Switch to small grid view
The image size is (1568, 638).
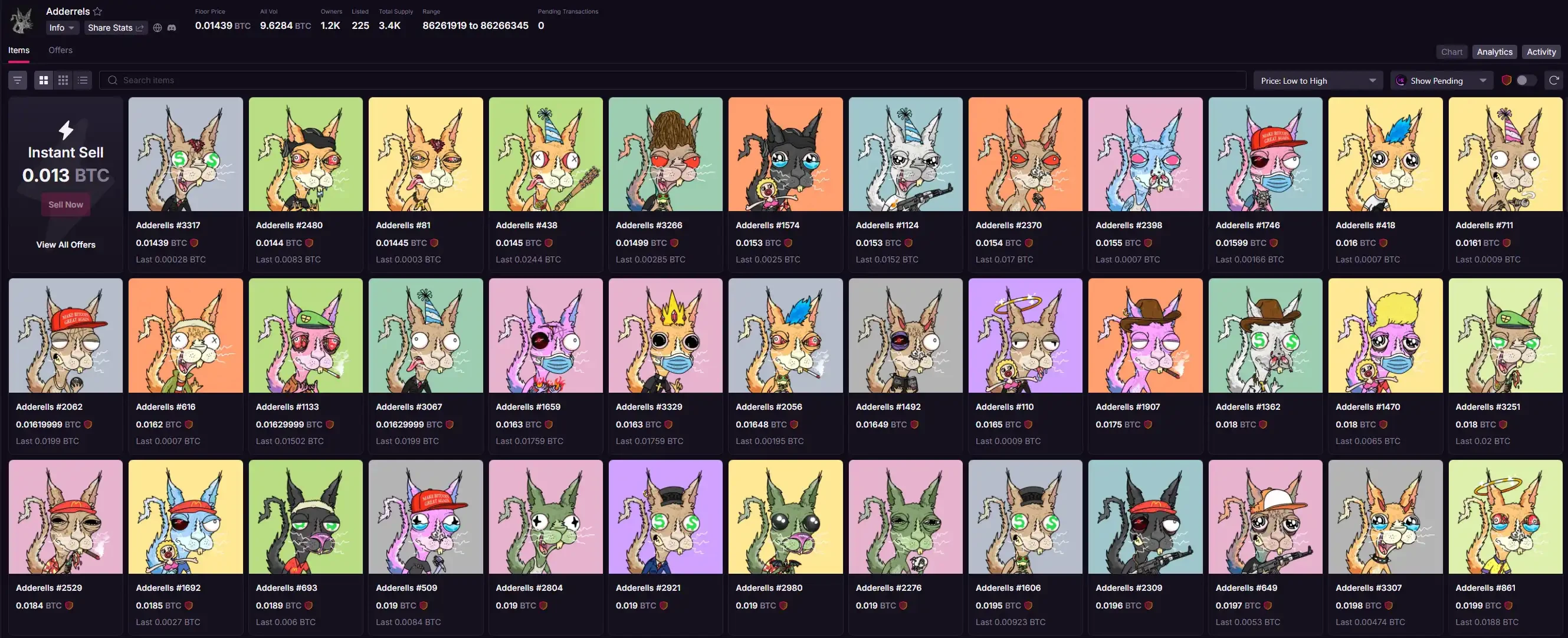(x=63, y=80)
